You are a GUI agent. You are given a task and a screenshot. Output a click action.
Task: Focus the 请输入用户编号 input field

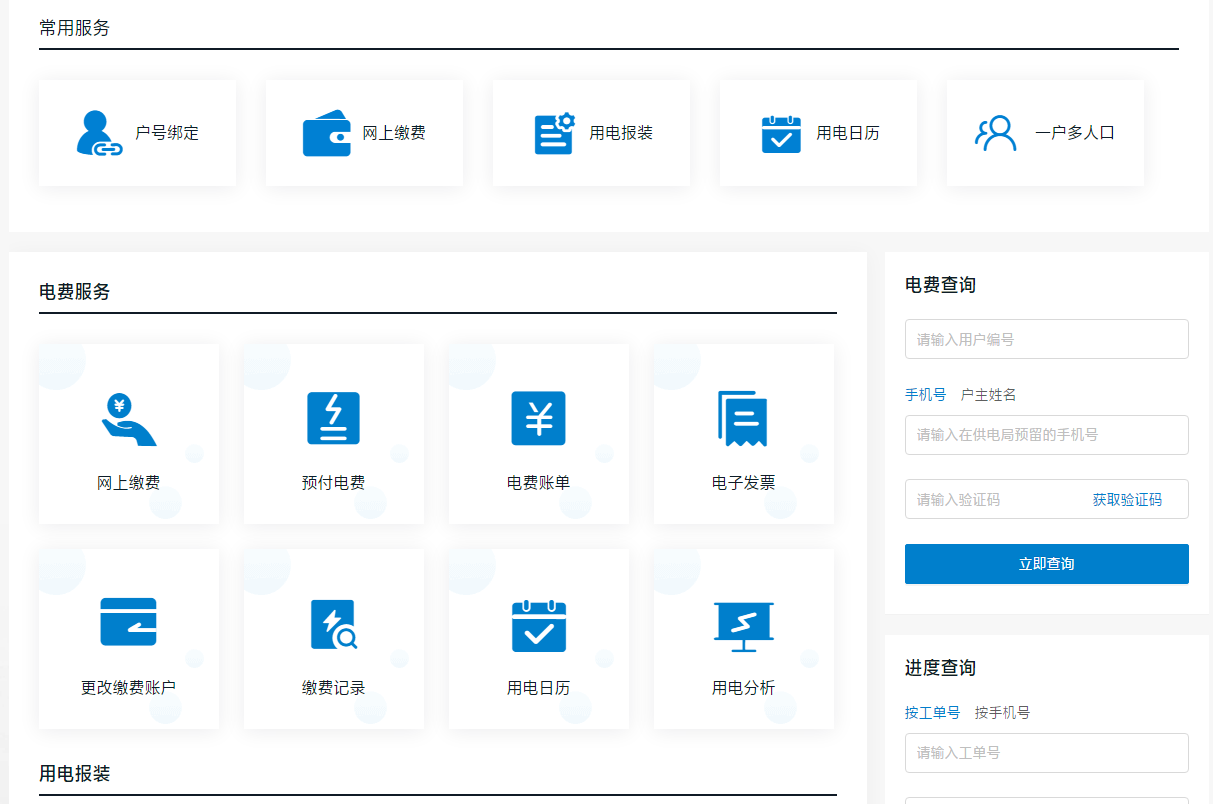click(x=1046, y=339)
